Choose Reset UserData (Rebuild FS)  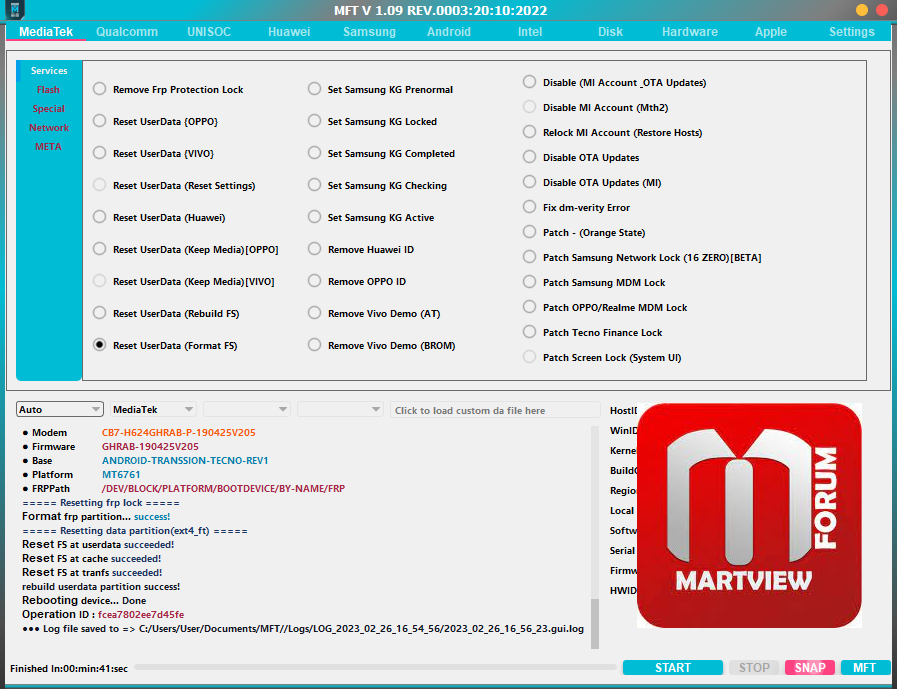coord(166,314)
